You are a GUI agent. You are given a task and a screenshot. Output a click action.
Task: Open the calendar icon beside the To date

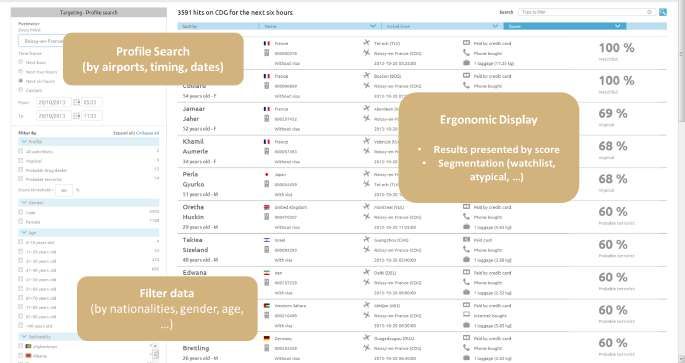point(76,116)
